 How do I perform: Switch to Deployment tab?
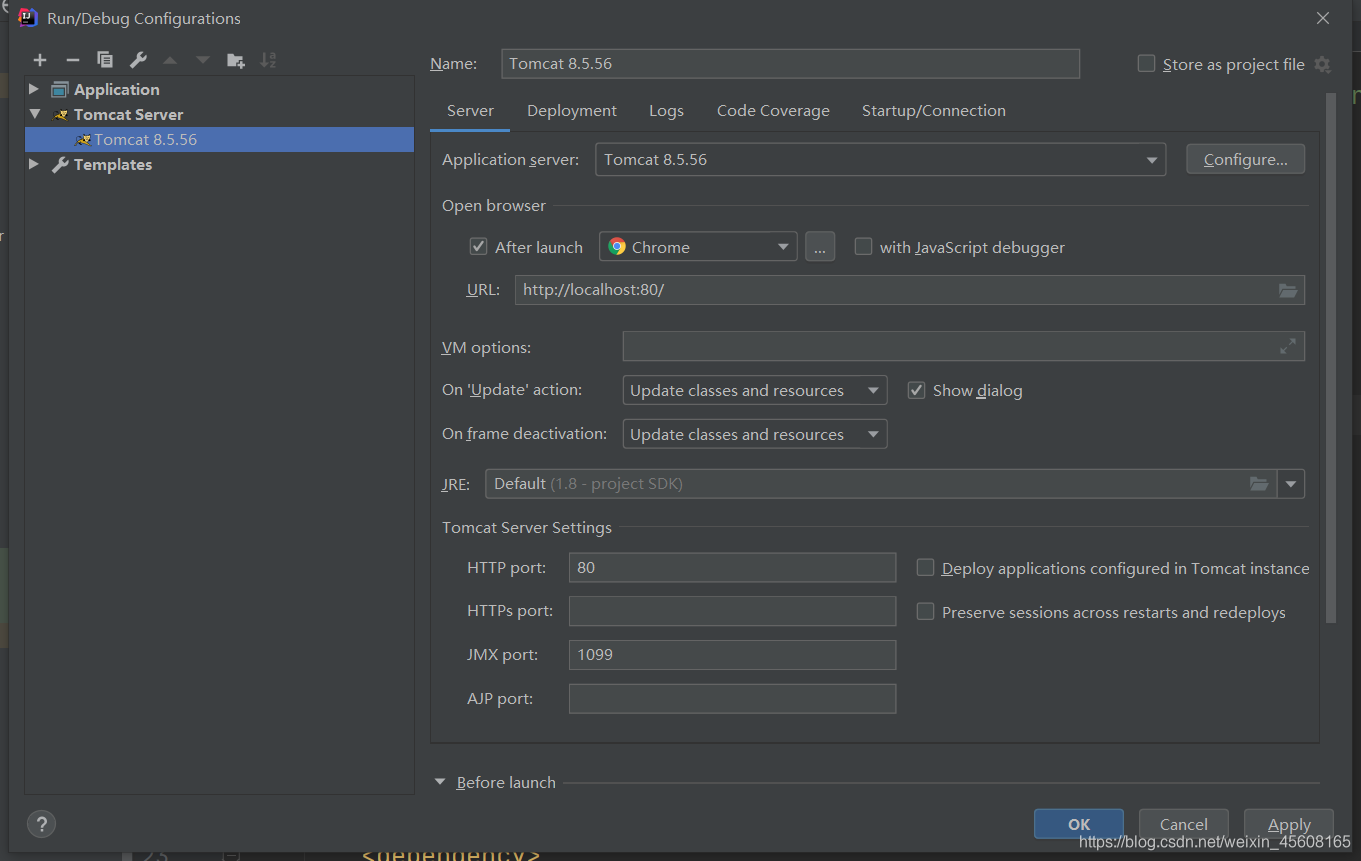click(572, 111)
